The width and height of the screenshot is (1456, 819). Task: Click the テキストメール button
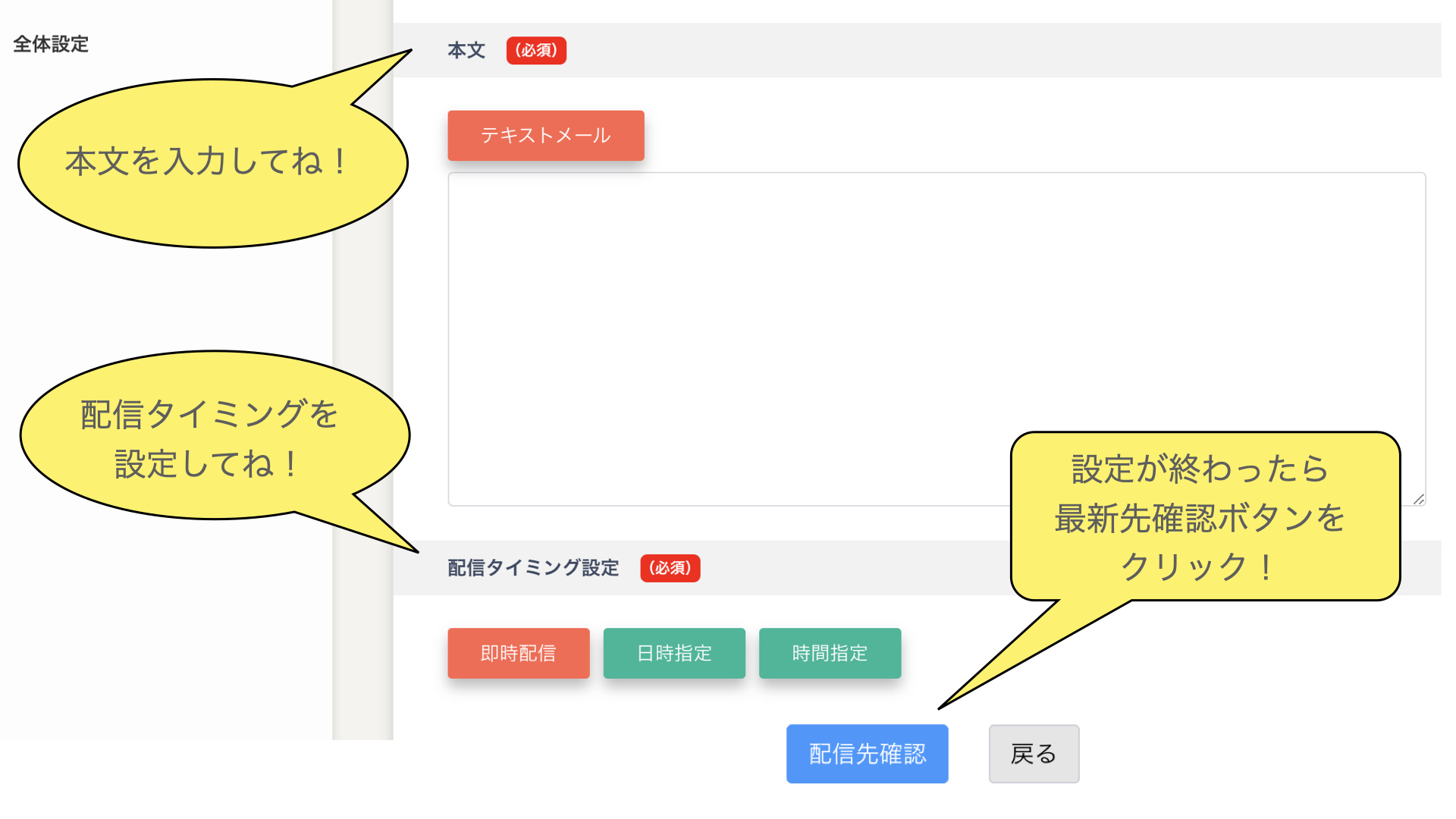[x=545, y=136]
